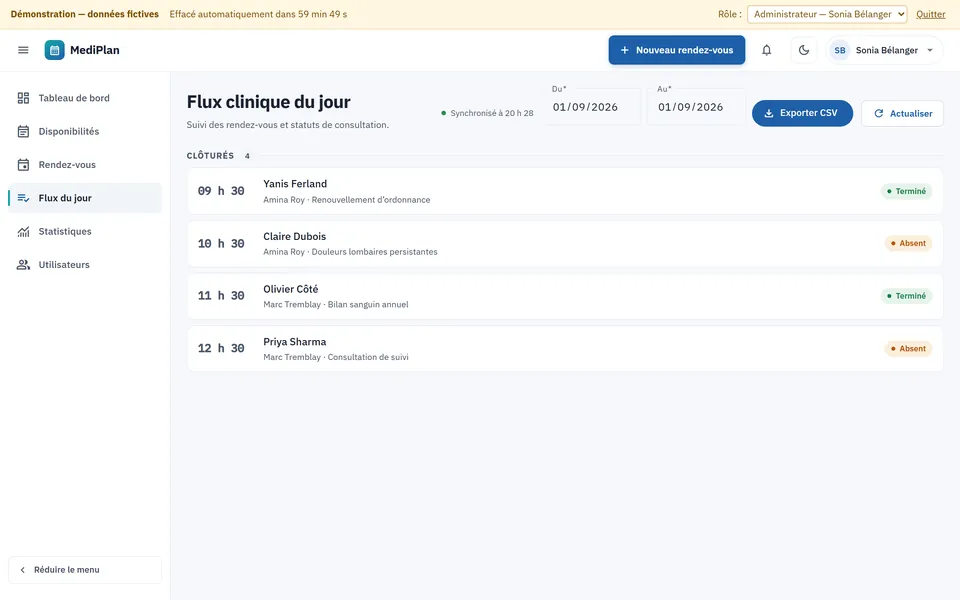The width and height of the screenshot is (960, 600).
Task: Click the Rendez-vous calendar icon
Action: (x=23, y=165)
